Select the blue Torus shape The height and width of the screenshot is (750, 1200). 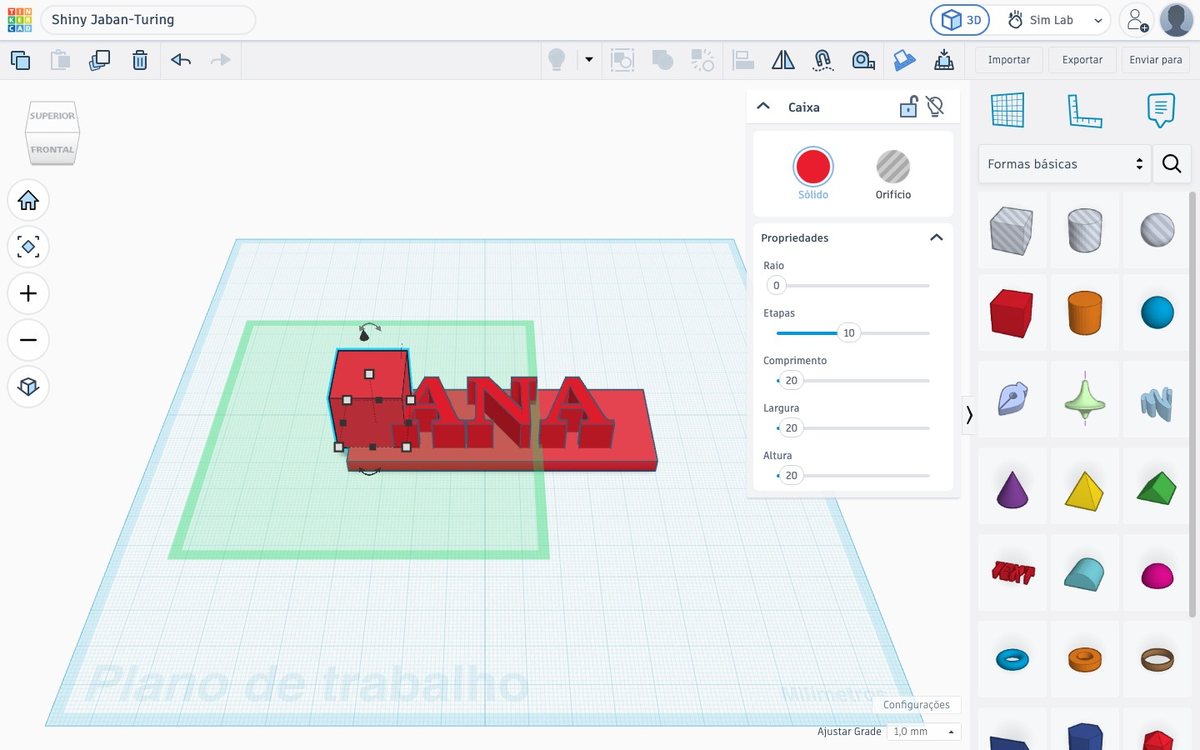click(1012, 659)
